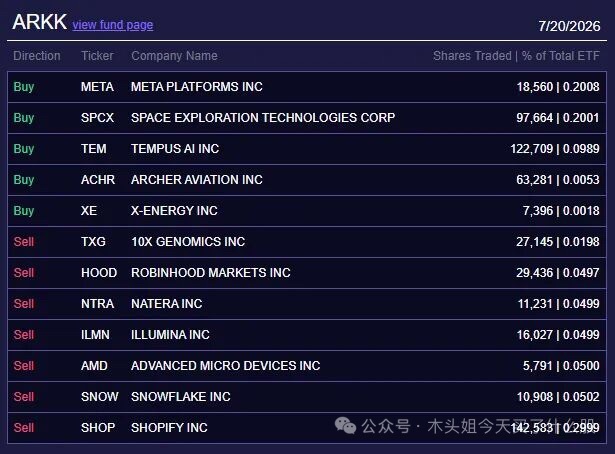
Task: Select the TEM ticker cell
Action: pyautogui.click(x=94, y=149)
